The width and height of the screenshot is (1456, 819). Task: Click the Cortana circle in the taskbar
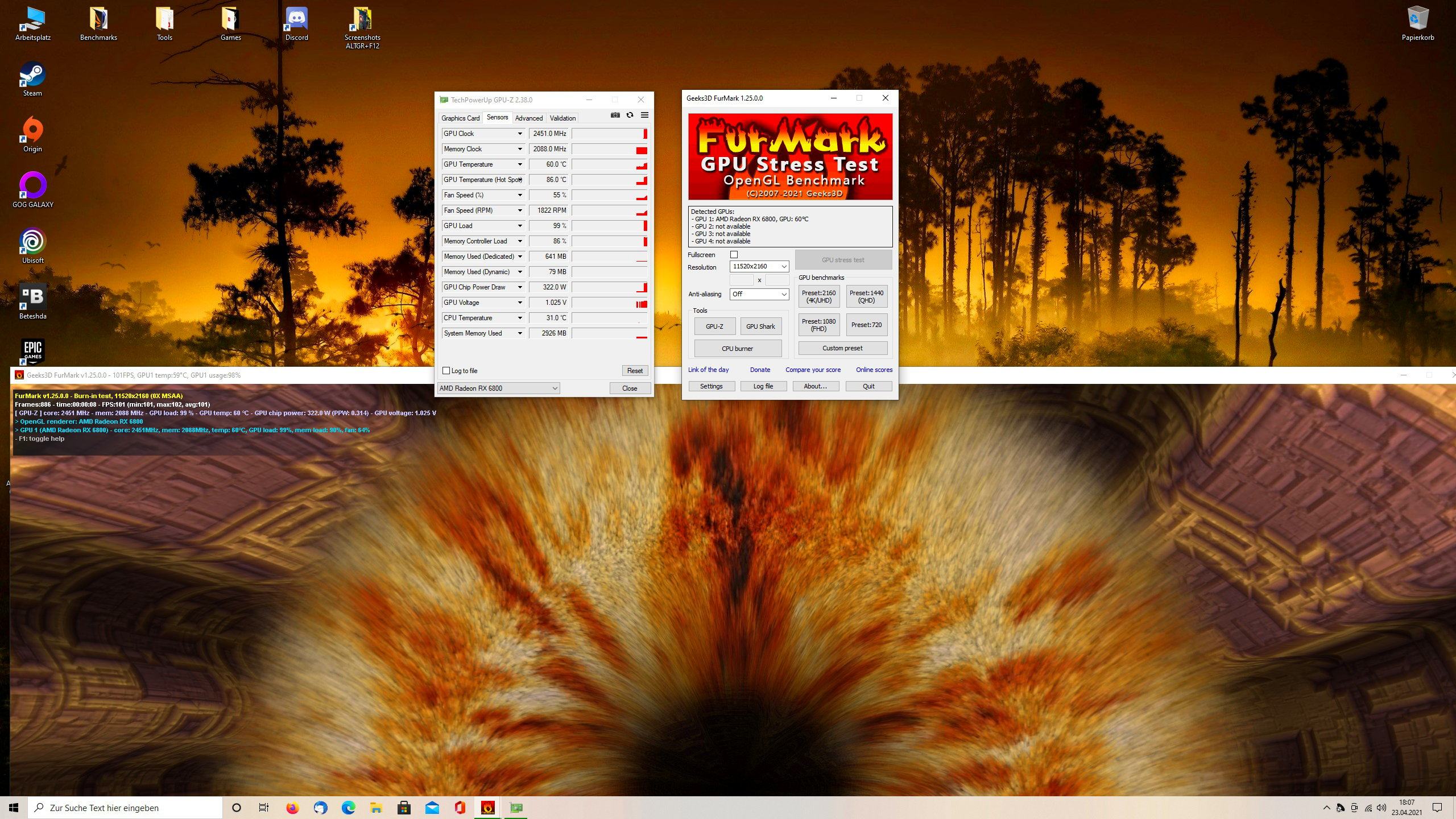(237, 808)
